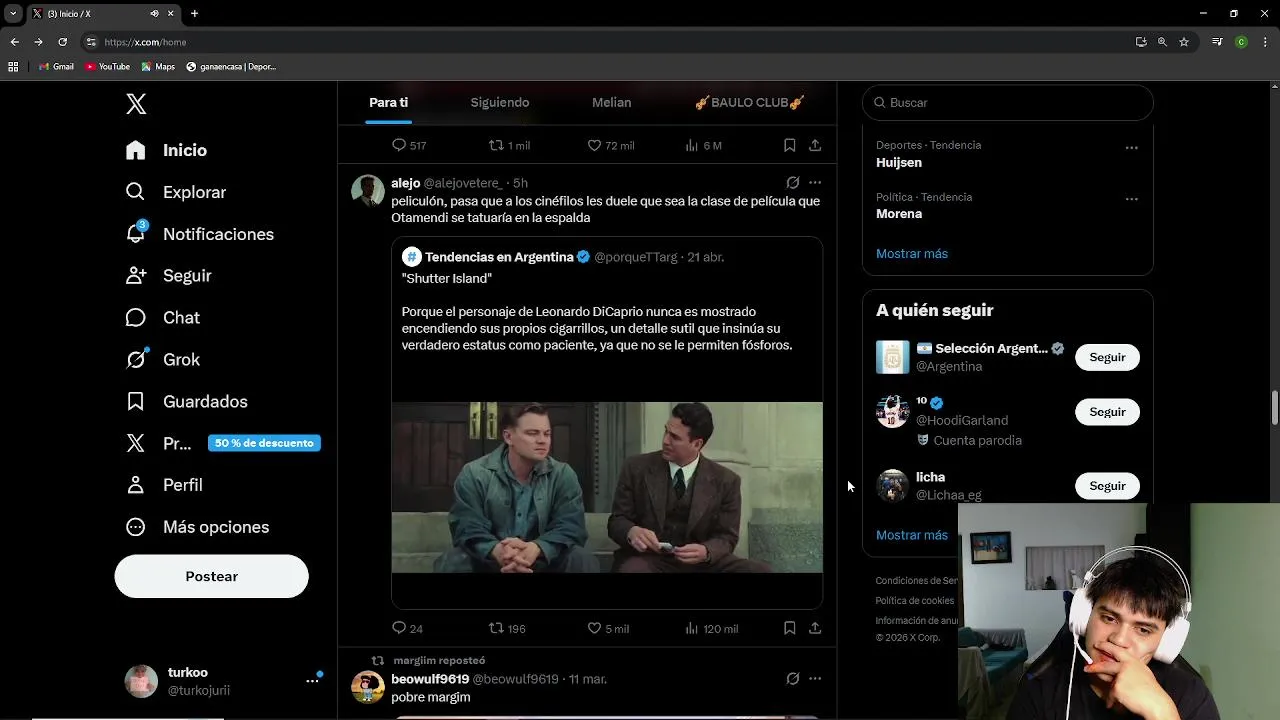The width and height of the screenshot is (1280, 720).
Task: Open Selección Argentina avatar
Action: point(892,357)
